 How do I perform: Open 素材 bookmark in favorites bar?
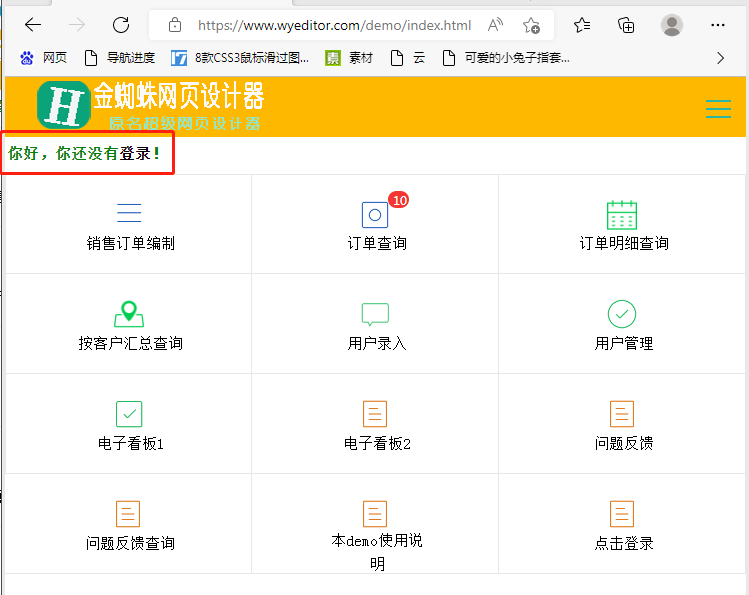click(x=350, y=58)
